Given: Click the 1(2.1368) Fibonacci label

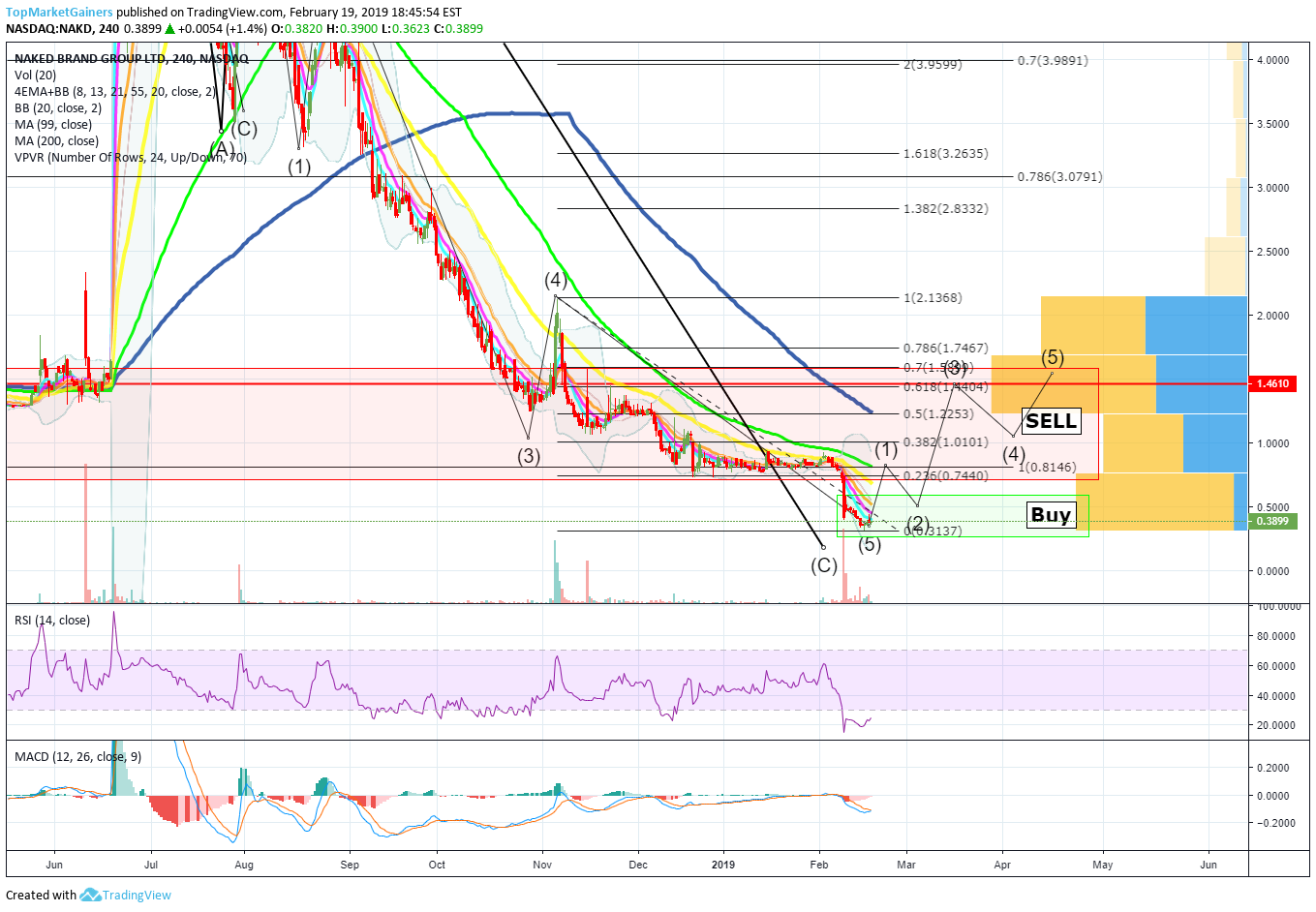Looking at the screenshot, I should (933, 297).
